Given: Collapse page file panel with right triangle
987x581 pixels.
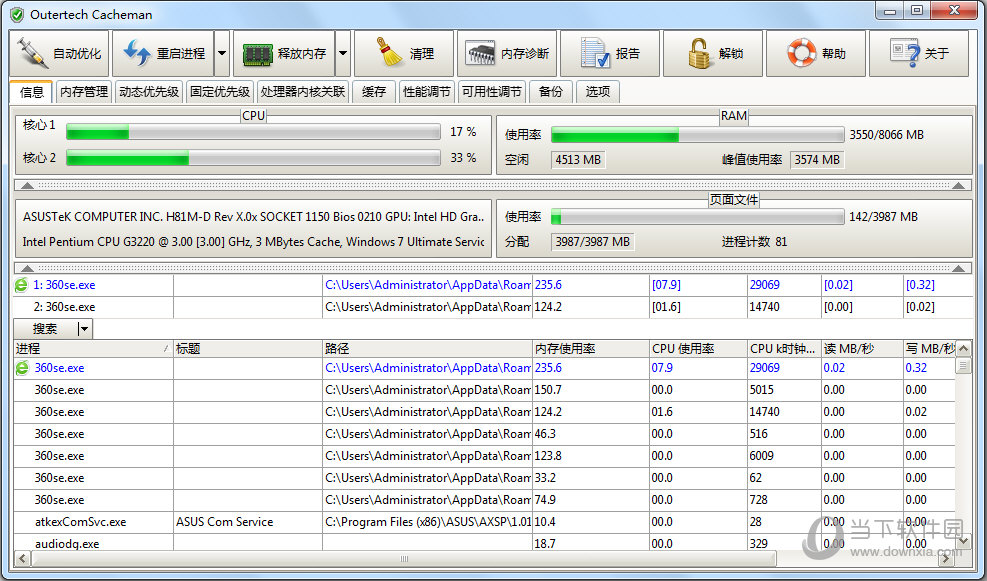Looking at the screenshot, I should pyautogui.click(x=959, y=268).
